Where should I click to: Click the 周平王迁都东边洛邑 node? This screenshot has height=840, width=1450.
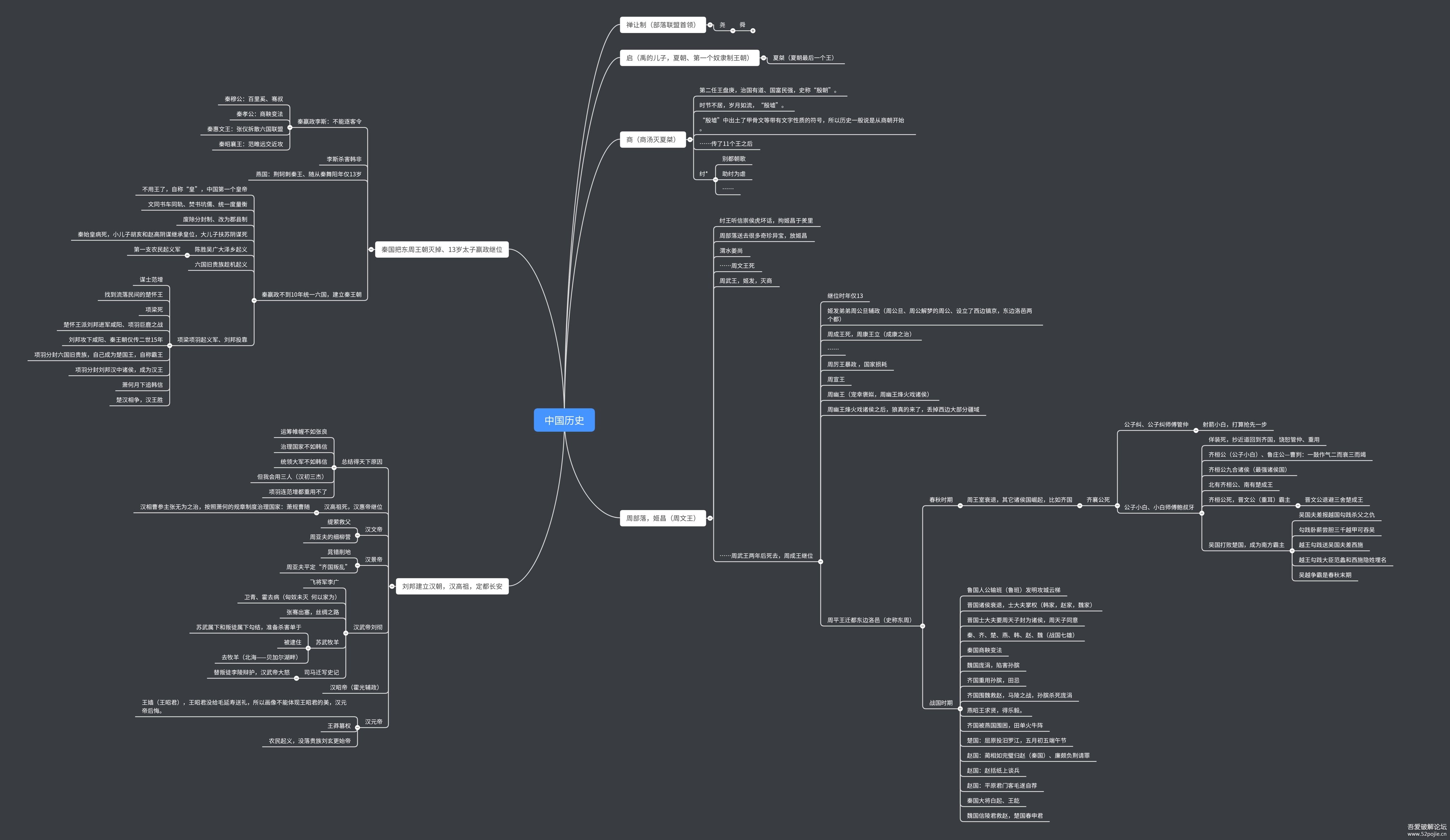click(869, 620)
